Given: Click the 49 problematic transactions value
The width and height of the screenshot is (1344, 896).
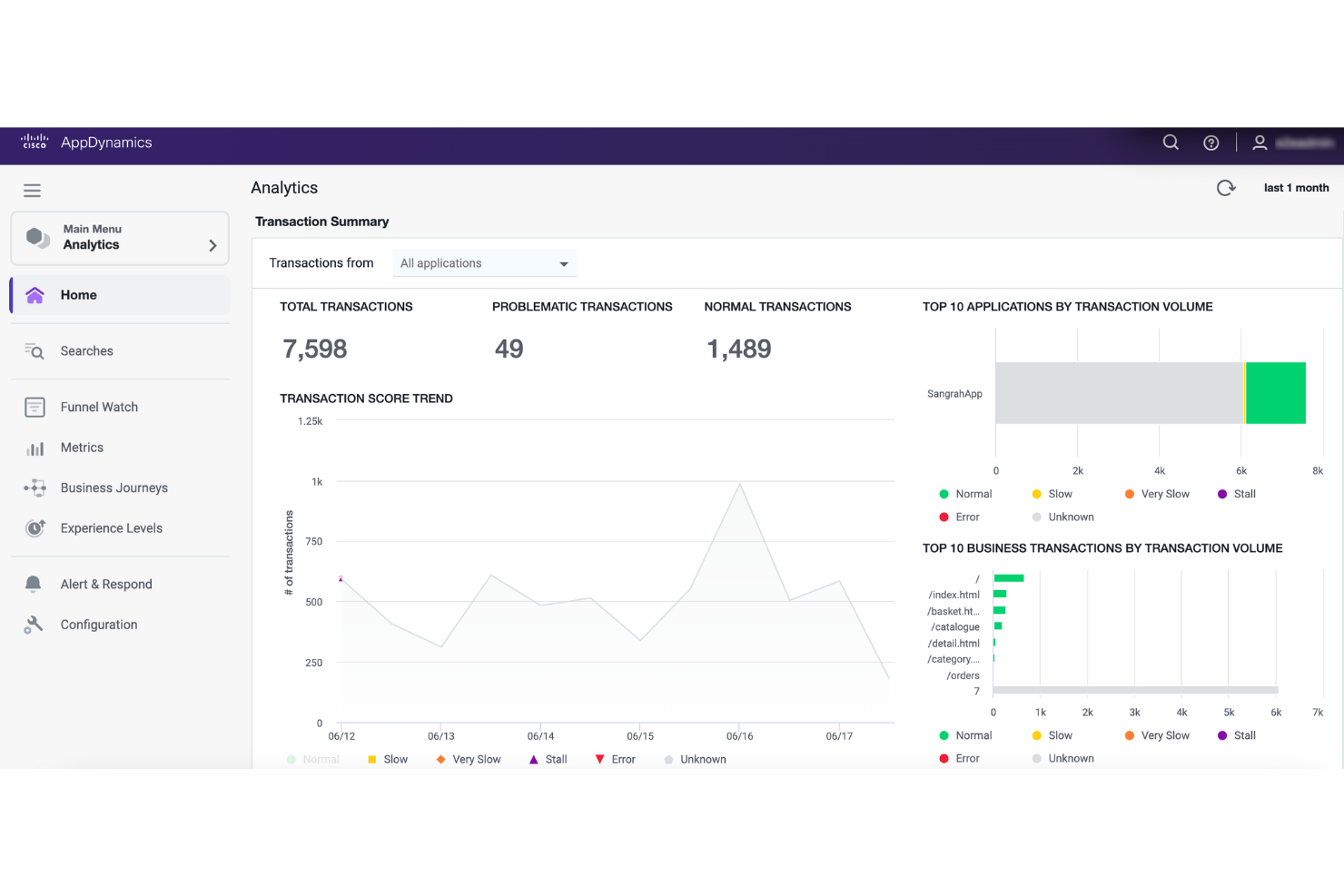Looking at the screenshot, I should (509, 350).
